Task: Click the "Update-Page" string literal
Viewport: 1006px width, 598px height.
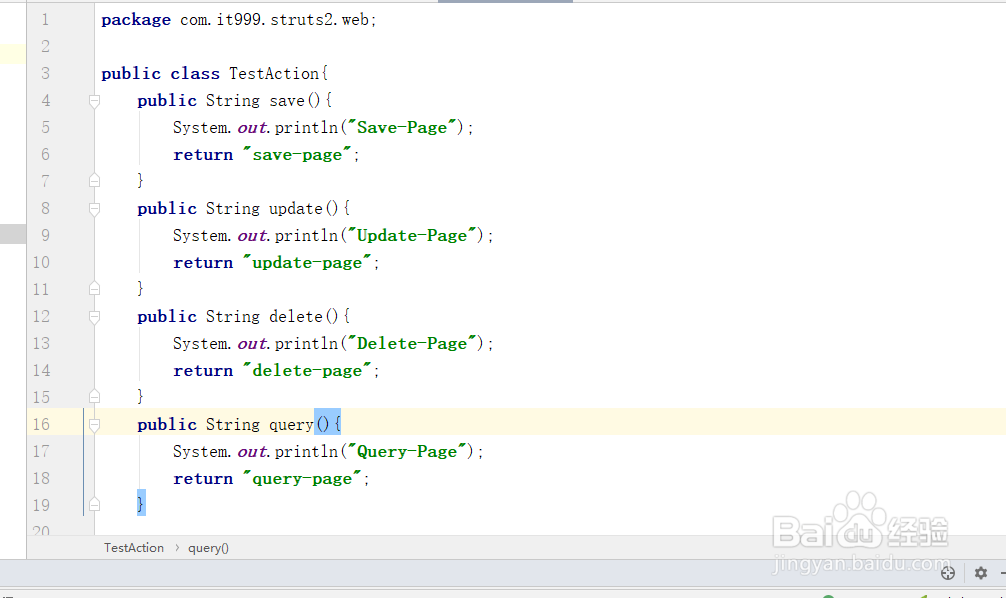Action: [x=412, y=235]
